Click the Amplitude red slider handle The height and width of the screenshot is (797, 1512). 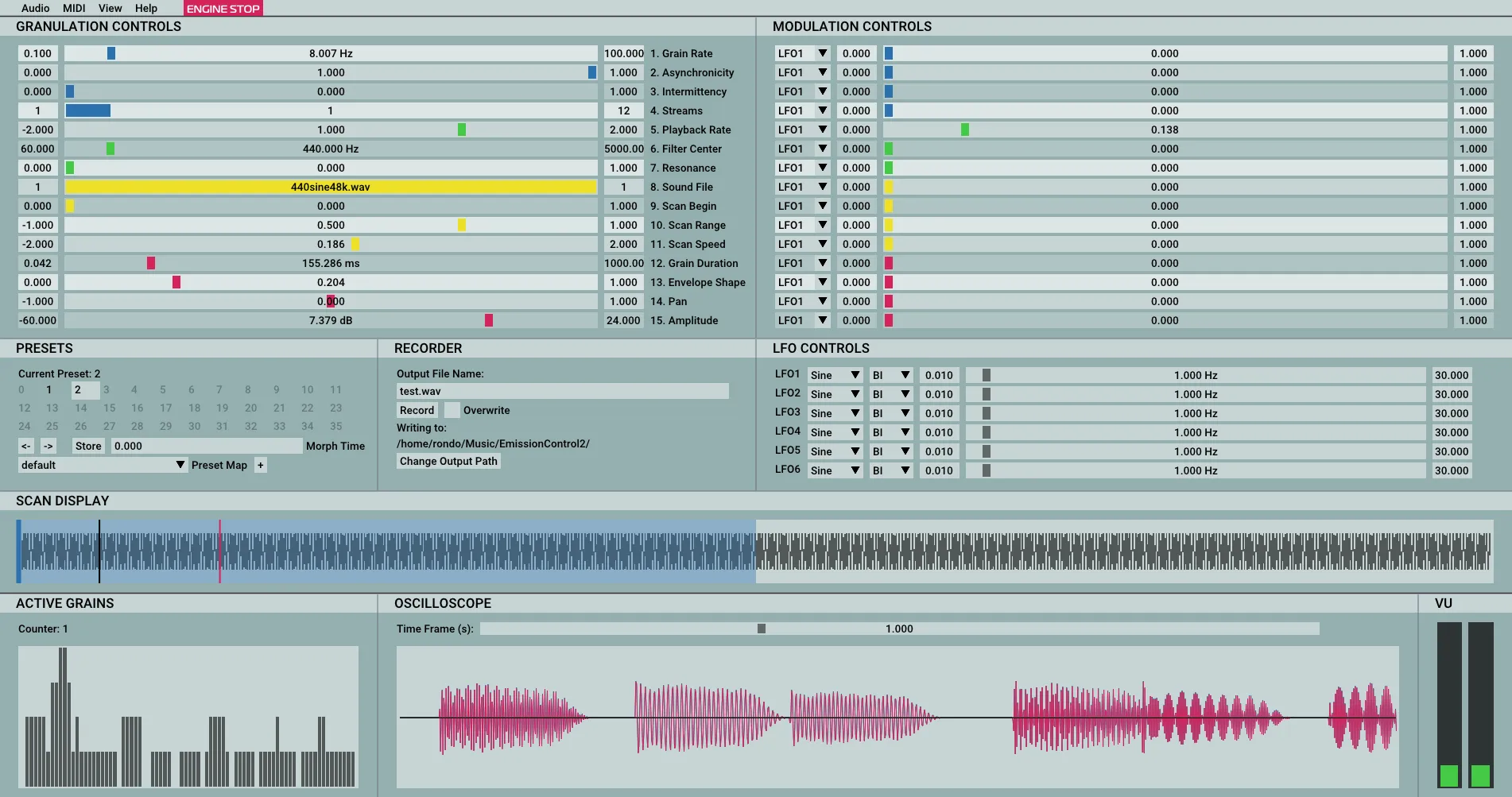(x=489, y=320)
